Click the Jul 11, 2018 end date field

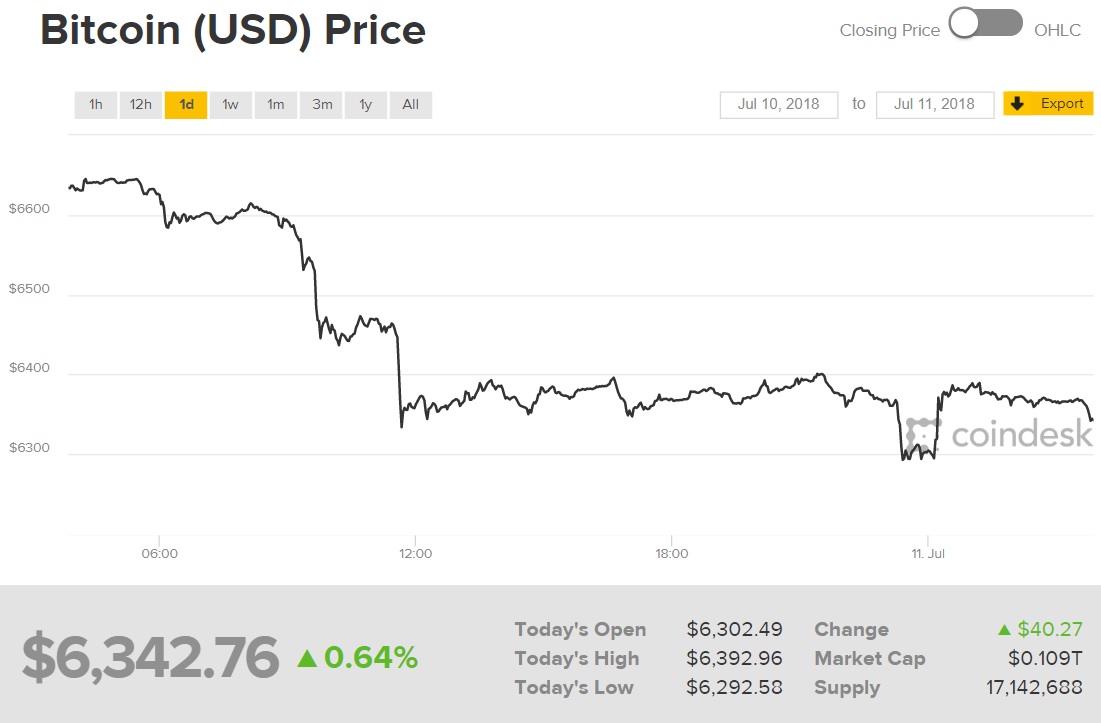point(934,103)
